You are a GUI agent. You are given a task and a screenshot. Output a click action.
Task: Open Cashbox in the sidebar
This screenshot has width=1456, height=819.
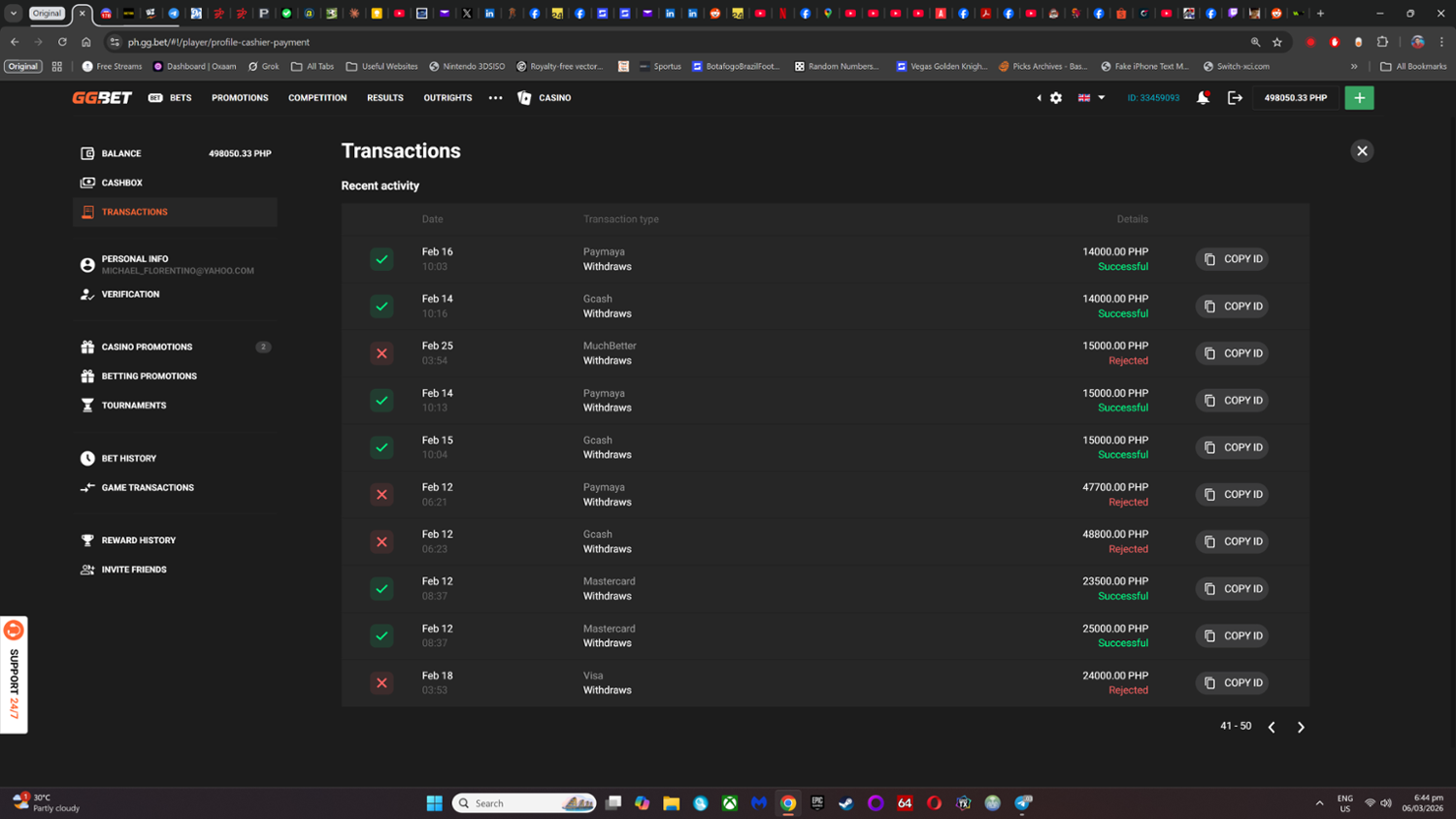click(121, 182)
